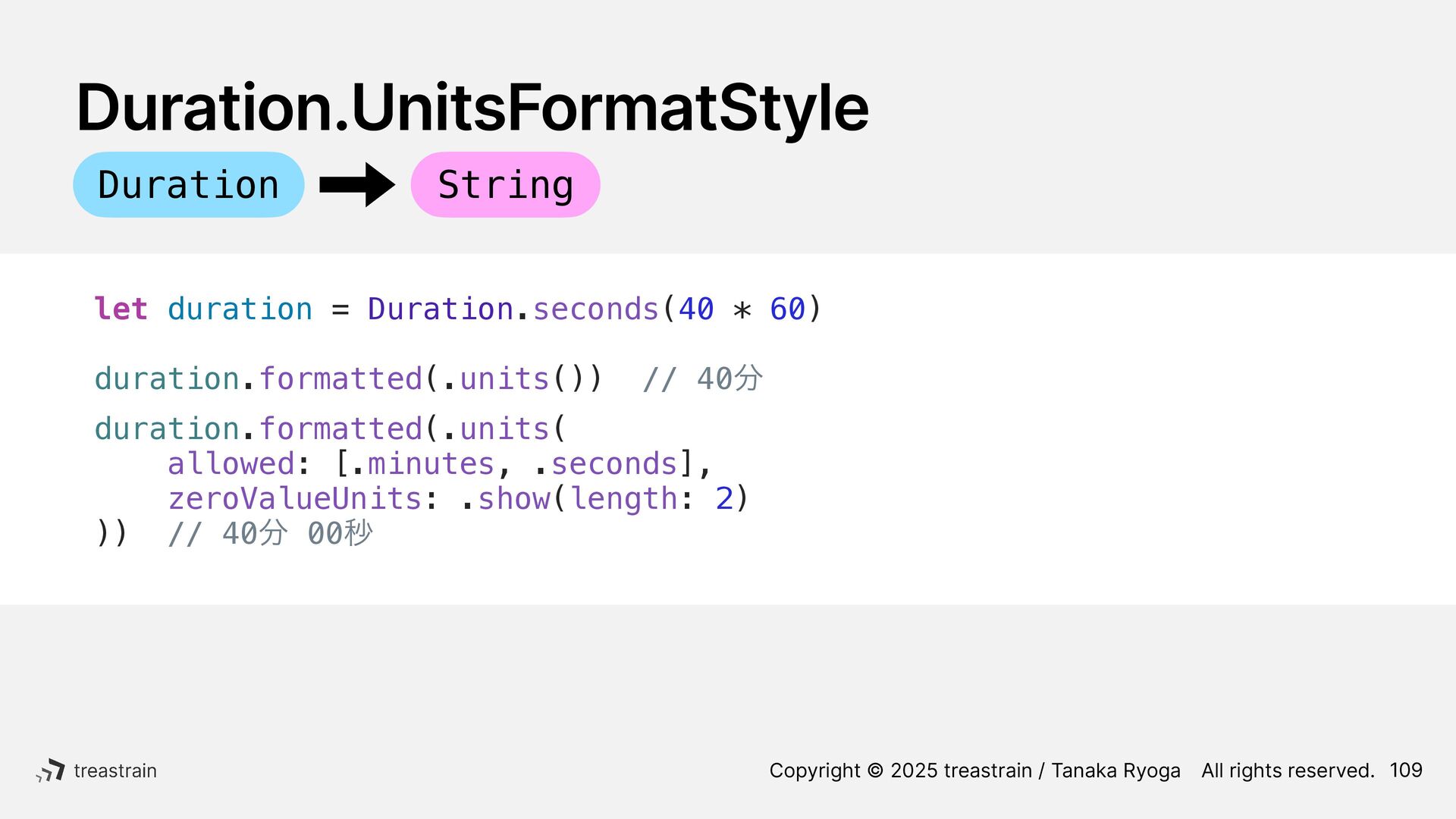This screenshot has height=819, width=1456.
Task: Click the blue Duration pill badge
Action: 189,184
